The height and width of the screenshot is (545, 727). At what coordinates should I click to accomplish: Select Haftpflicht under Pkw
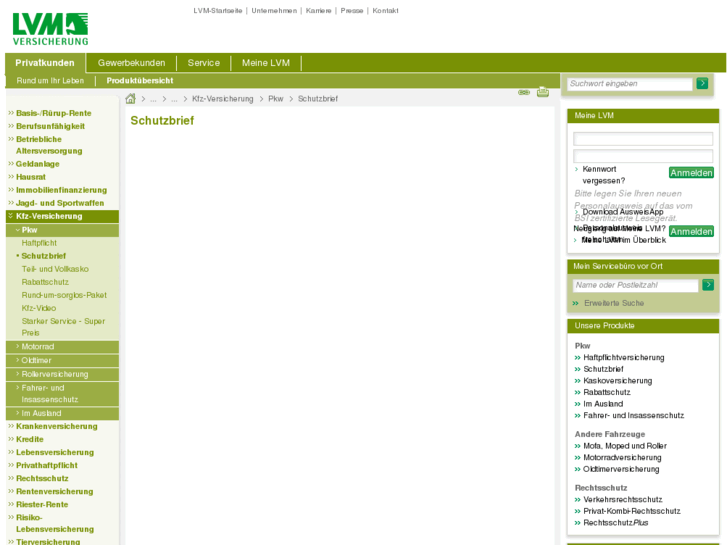point(39,243)
